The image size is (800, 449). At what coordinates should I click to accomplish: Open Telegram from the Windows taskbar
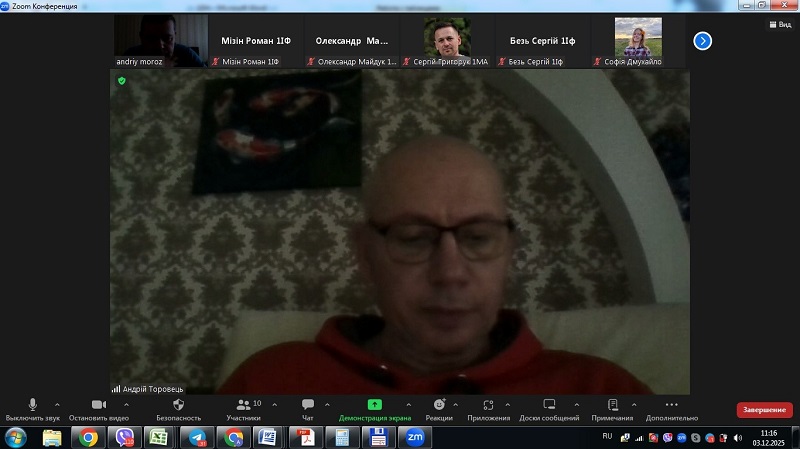(x=198, y=437)
